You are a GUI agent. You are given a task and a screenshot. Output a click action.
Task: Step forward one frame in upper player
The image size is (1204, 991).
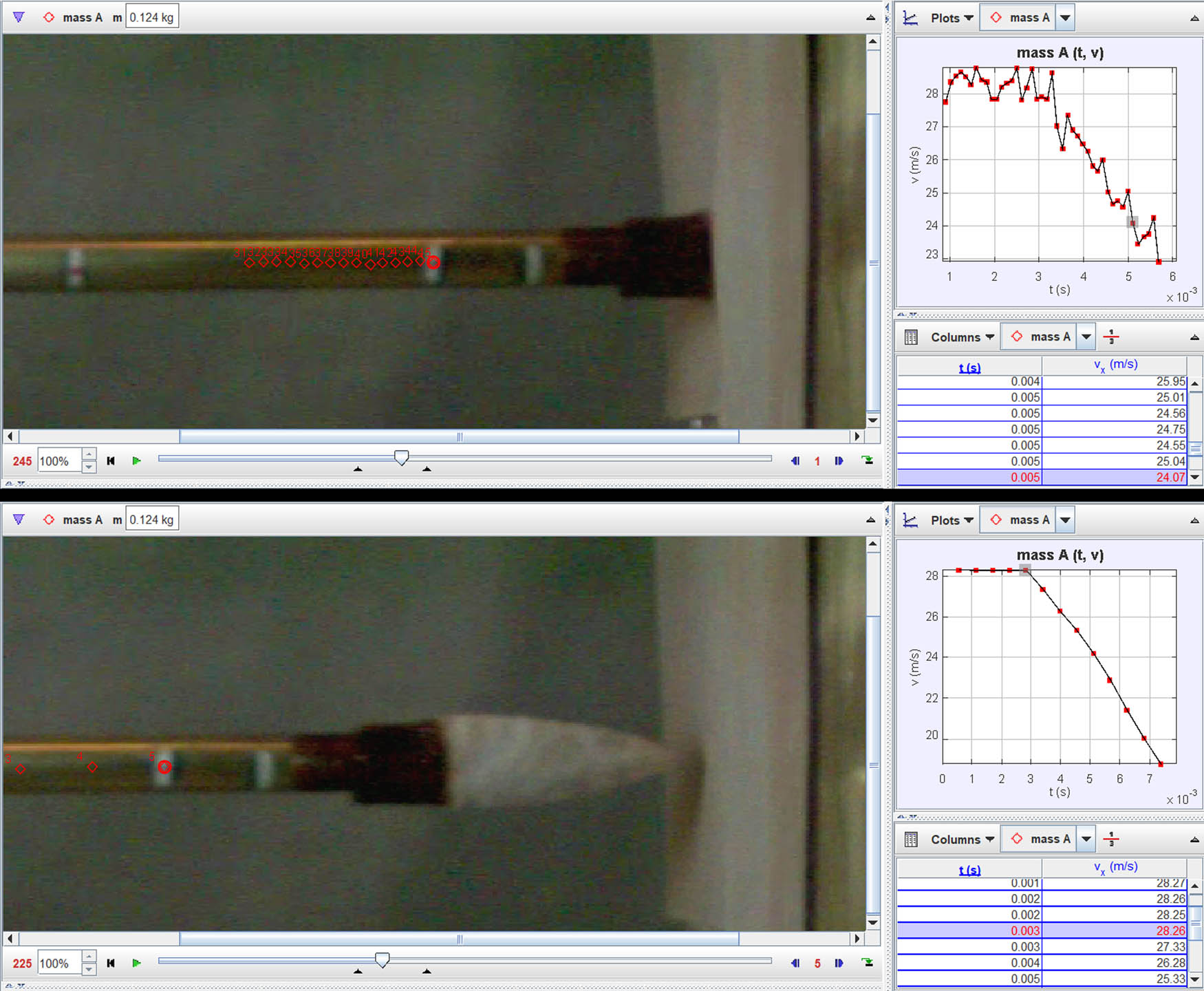point(839,461)
